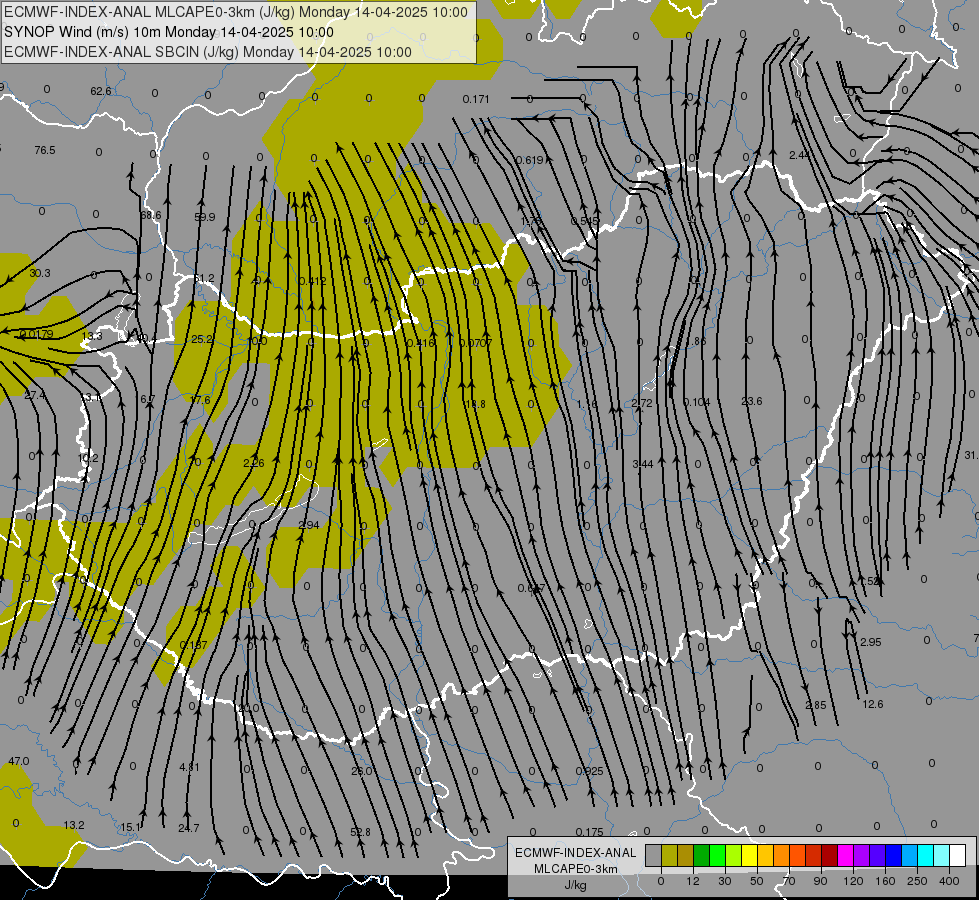Click the 0.412 value on the map

point(313,281)
